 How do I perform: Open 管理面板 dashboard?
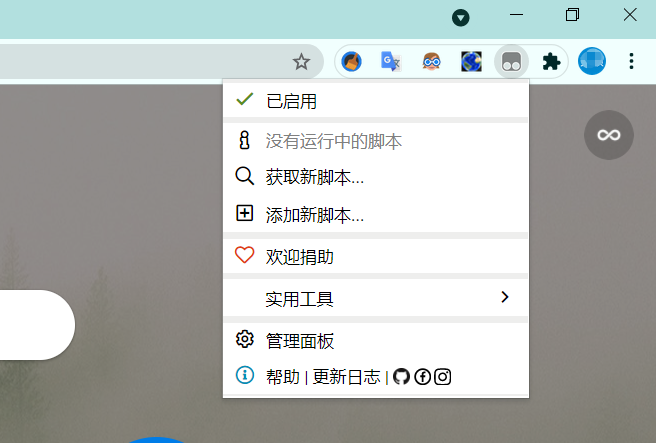[x=376, y=341]
